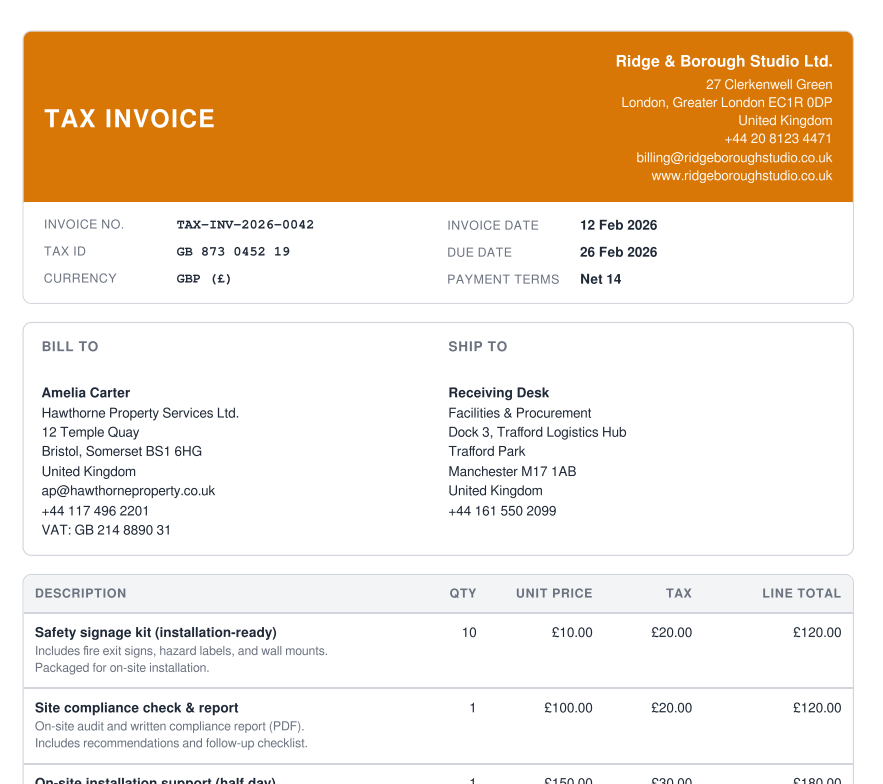Click the invoice date 12 Feb 2026
The height and width of the screenshot is (784, 883).
click(x=618, y=226)
